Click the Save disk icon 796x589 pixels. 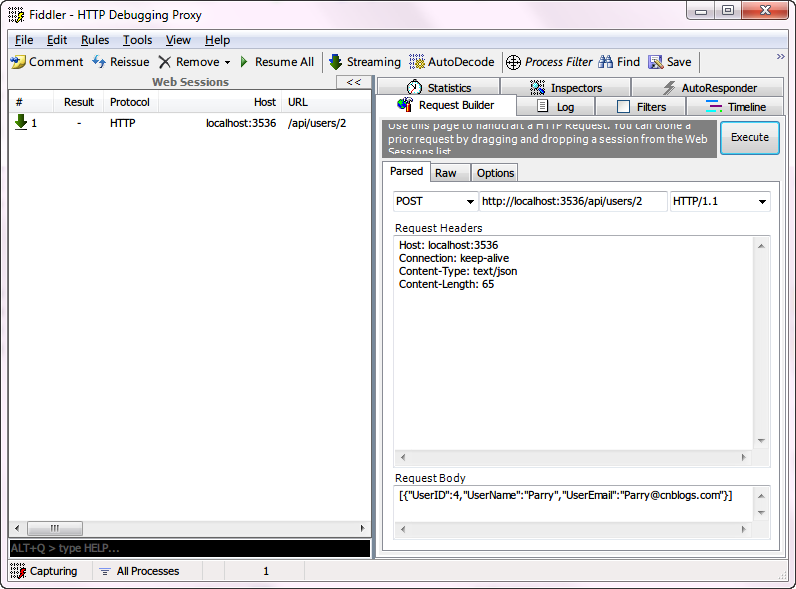[656, 62]
